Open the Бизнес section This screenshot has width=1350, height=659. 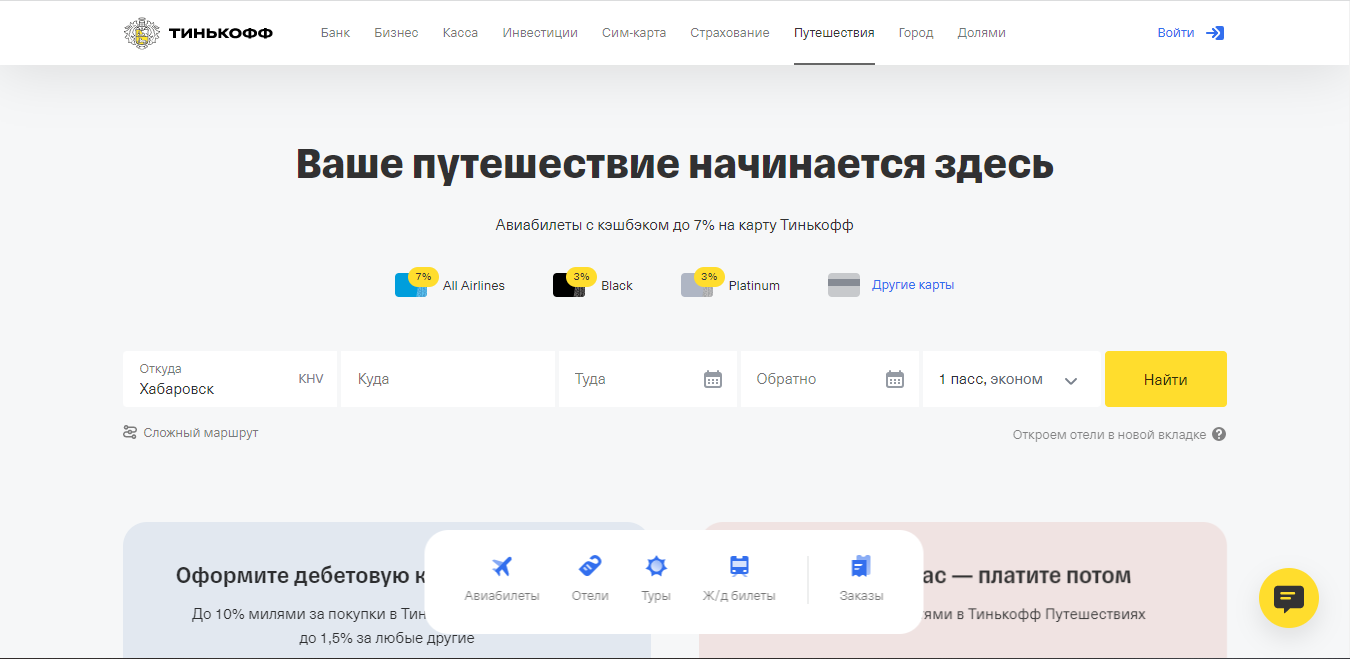tap(396, 33)
